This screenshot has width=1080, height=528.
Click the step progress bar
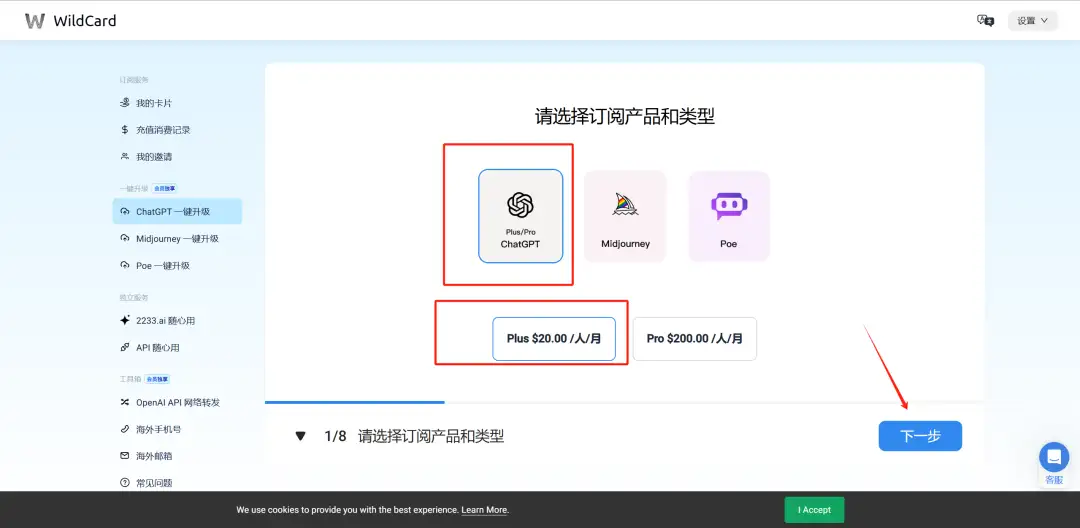click(x=625, y=402)
